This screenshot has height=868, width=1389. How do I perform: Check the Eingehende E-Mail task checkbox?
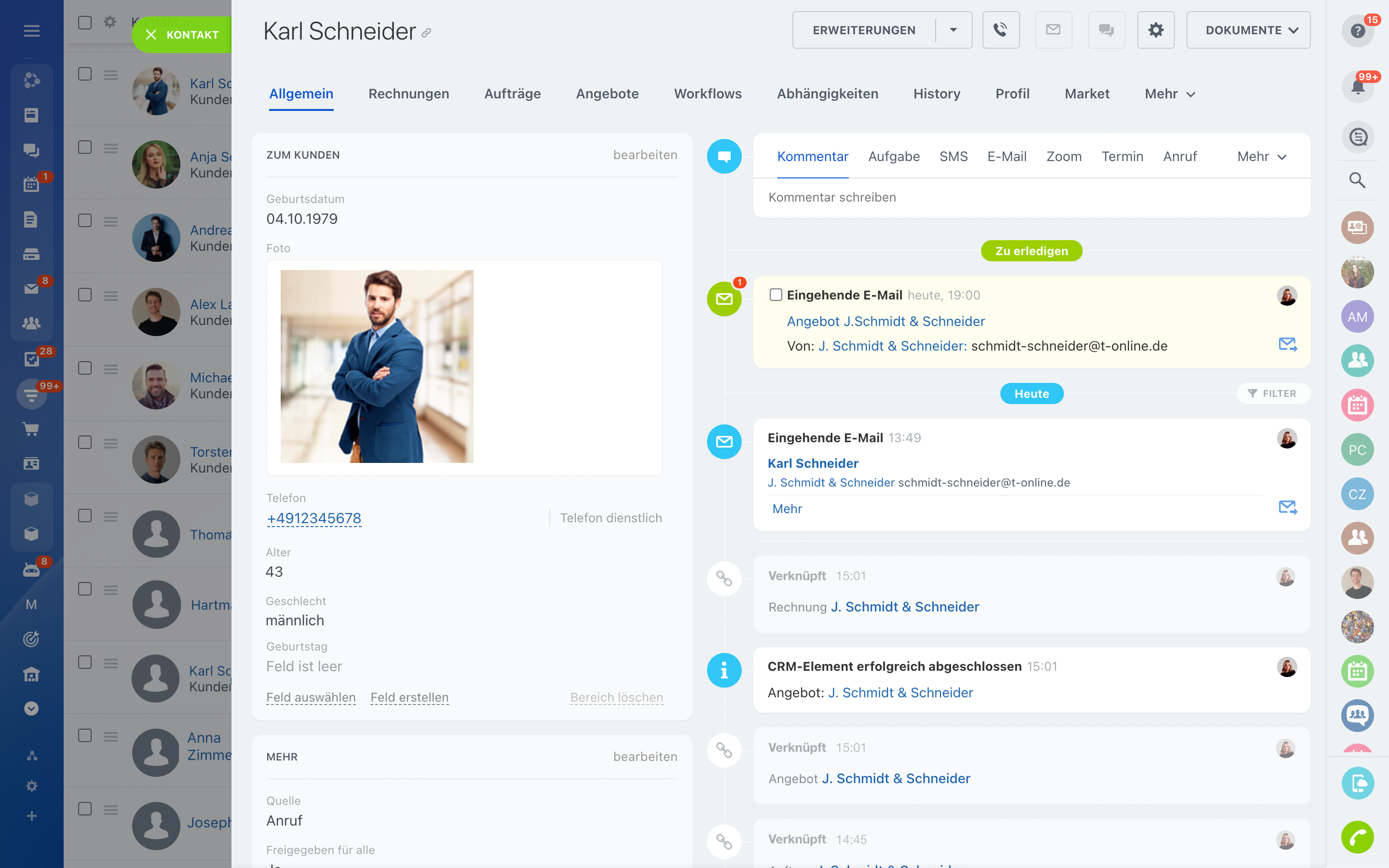point(776,295)
